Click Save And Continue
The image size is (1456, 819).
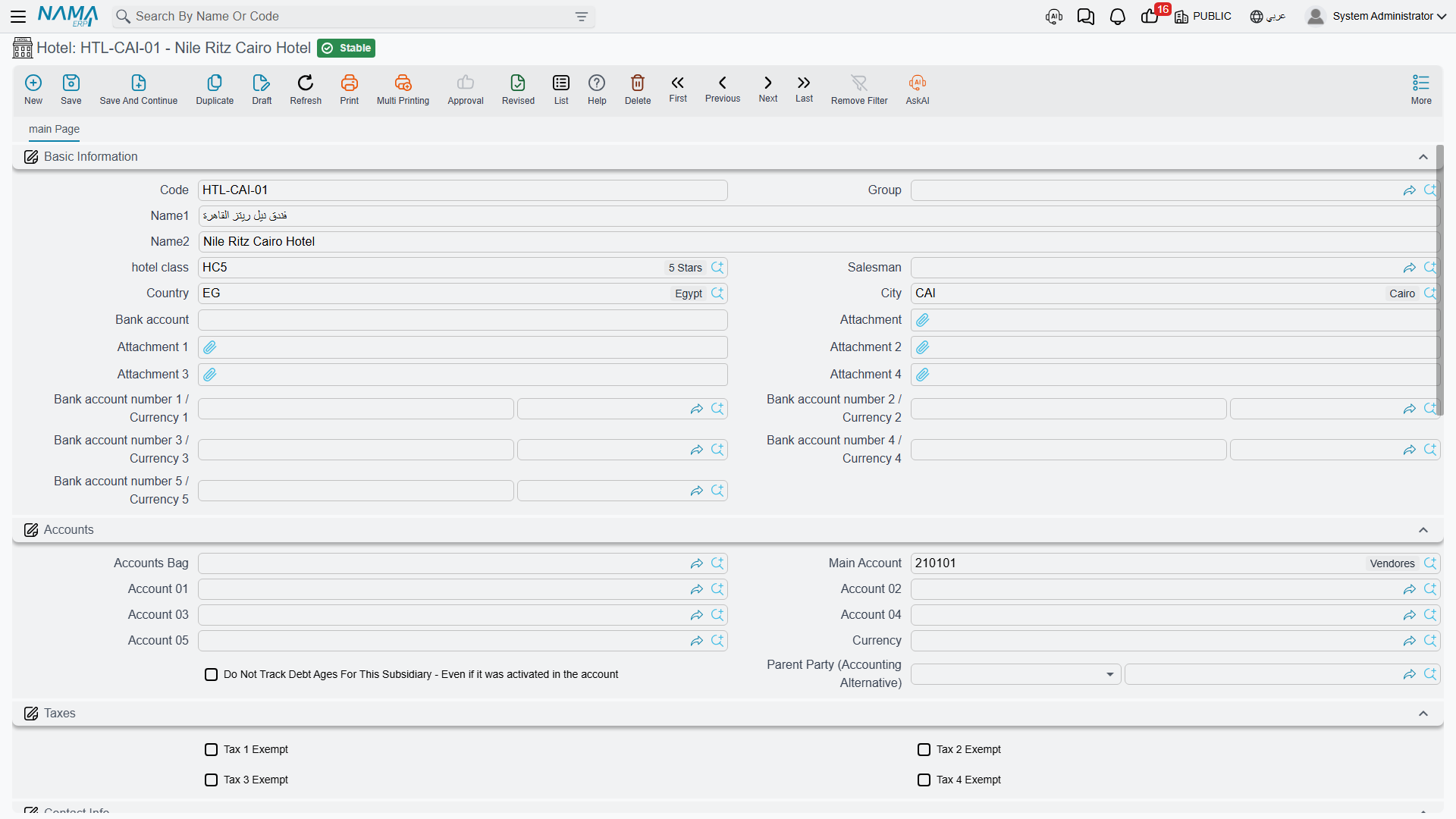coord(139,89)
